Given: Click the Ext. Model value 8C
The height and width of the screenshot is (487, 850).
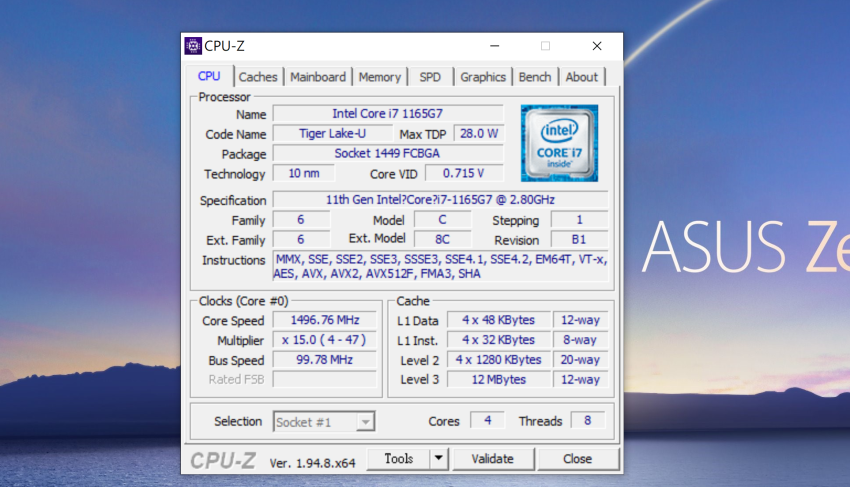Looking at the screenshot, I should pyautogui.click(x=442, y=239).
